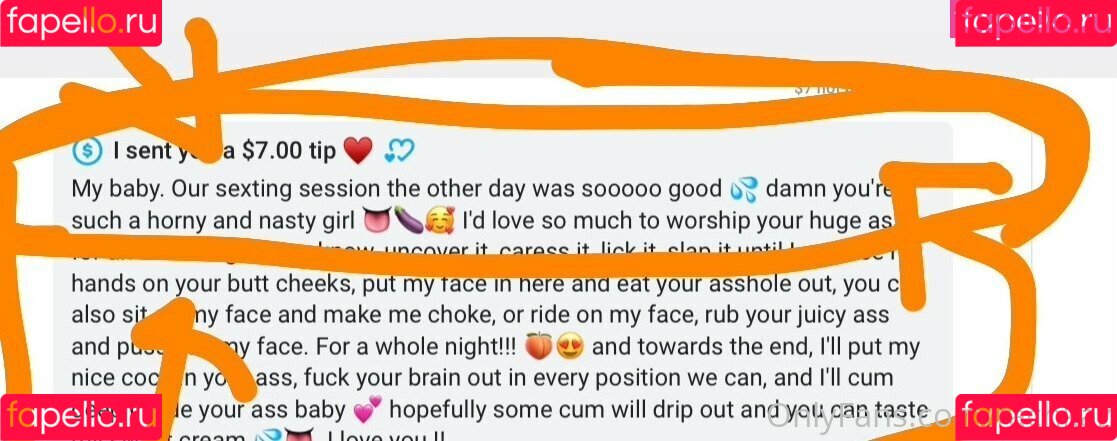Click the sweat droplets emoji on the first line
Screen dimensions: 1117x441
click(x=745, y=190)
